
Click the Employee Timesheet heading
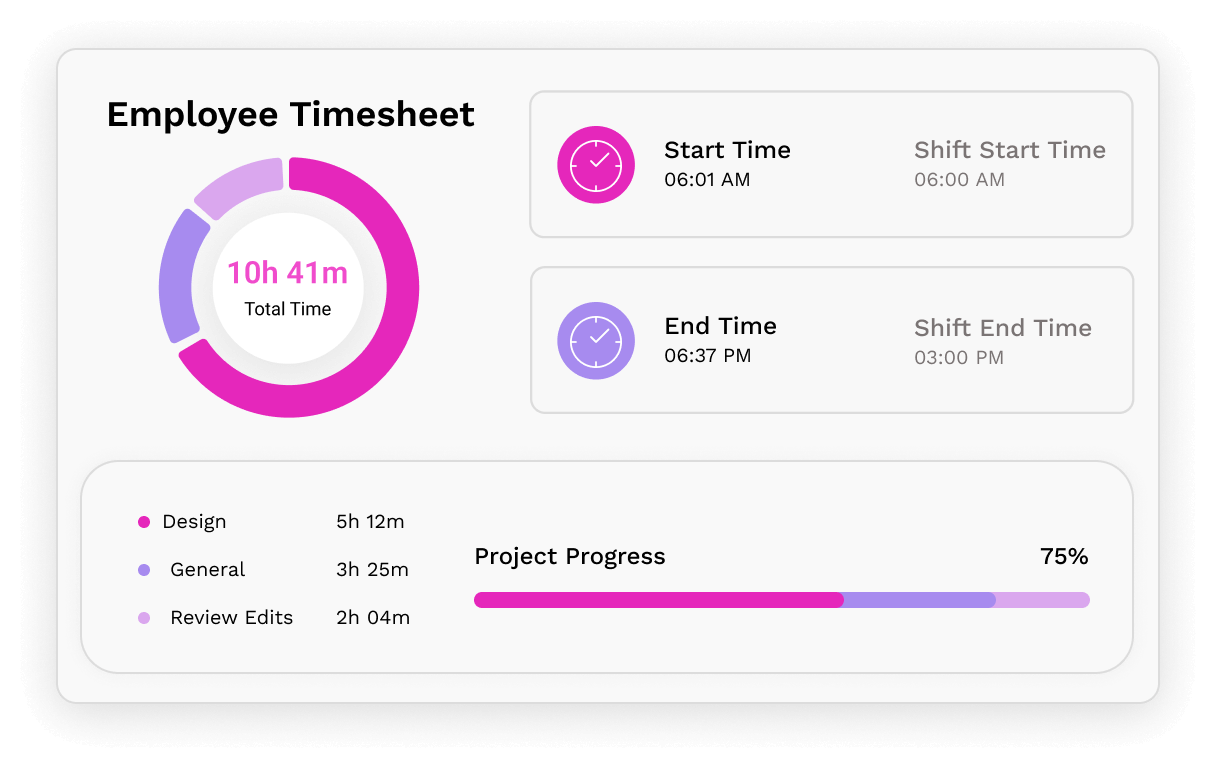(290, 115)
